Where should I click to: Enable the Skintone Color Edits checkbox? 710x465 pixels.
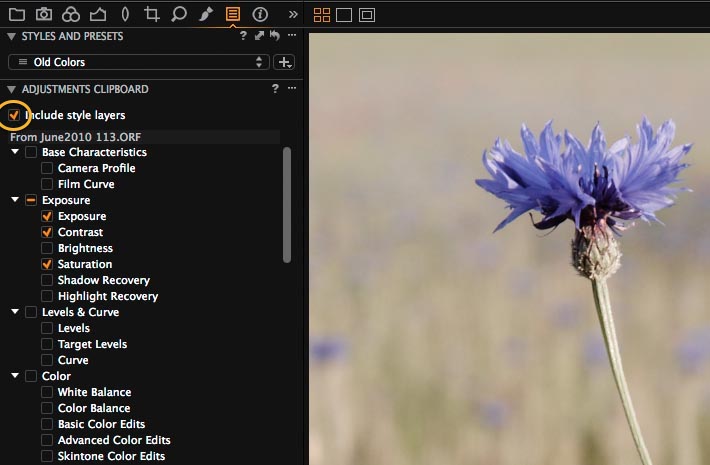47,456
